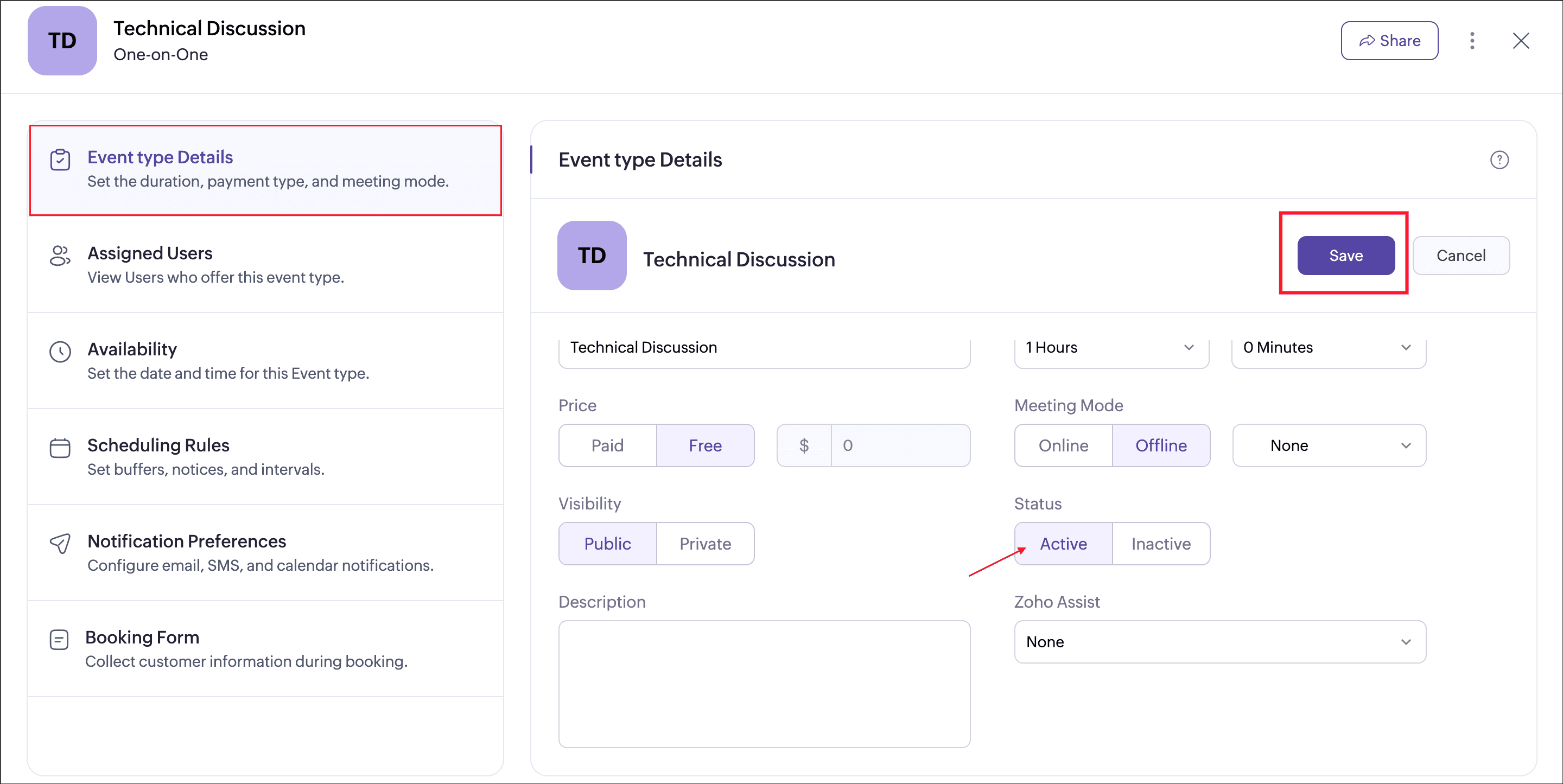This screenshot has width=1563, height=784.
Task: Set visibility to Public
Action: pos(607,544)
